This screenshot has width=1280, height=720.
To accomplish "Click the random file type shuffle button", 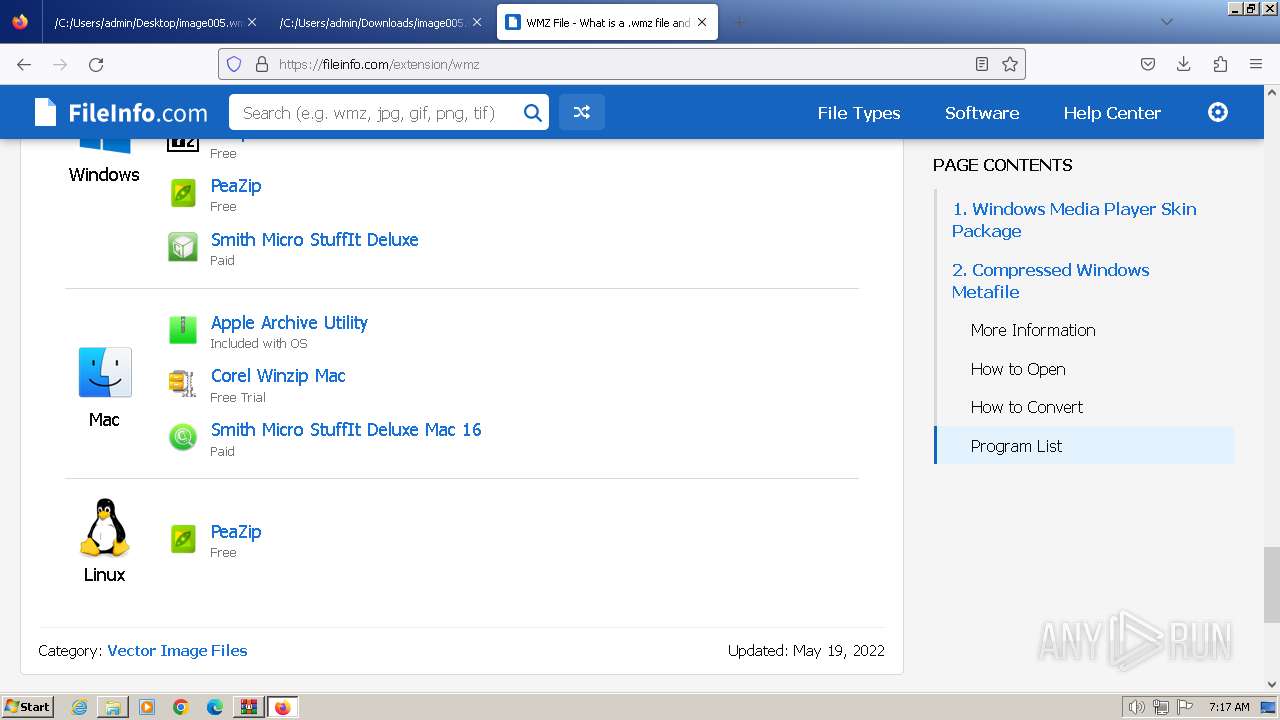I will (581, 113).
